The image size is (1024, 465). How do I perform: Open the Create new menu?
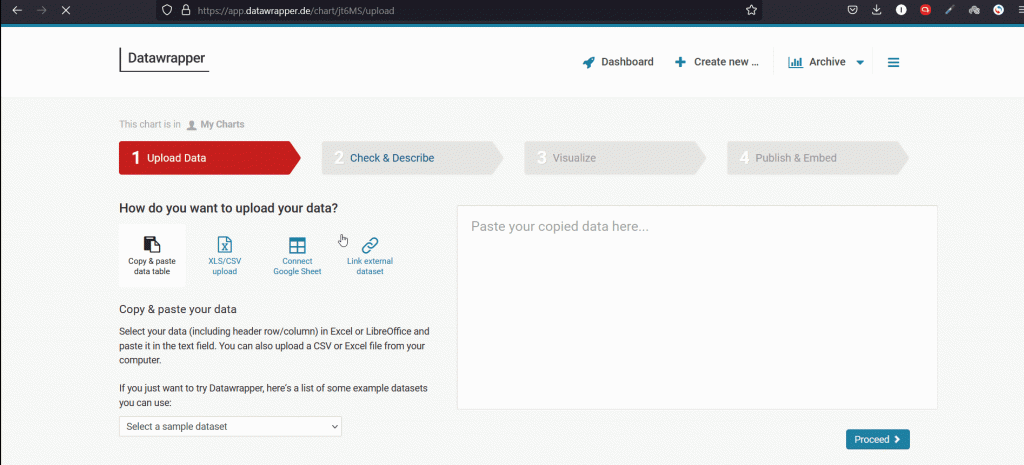[717, 62]
